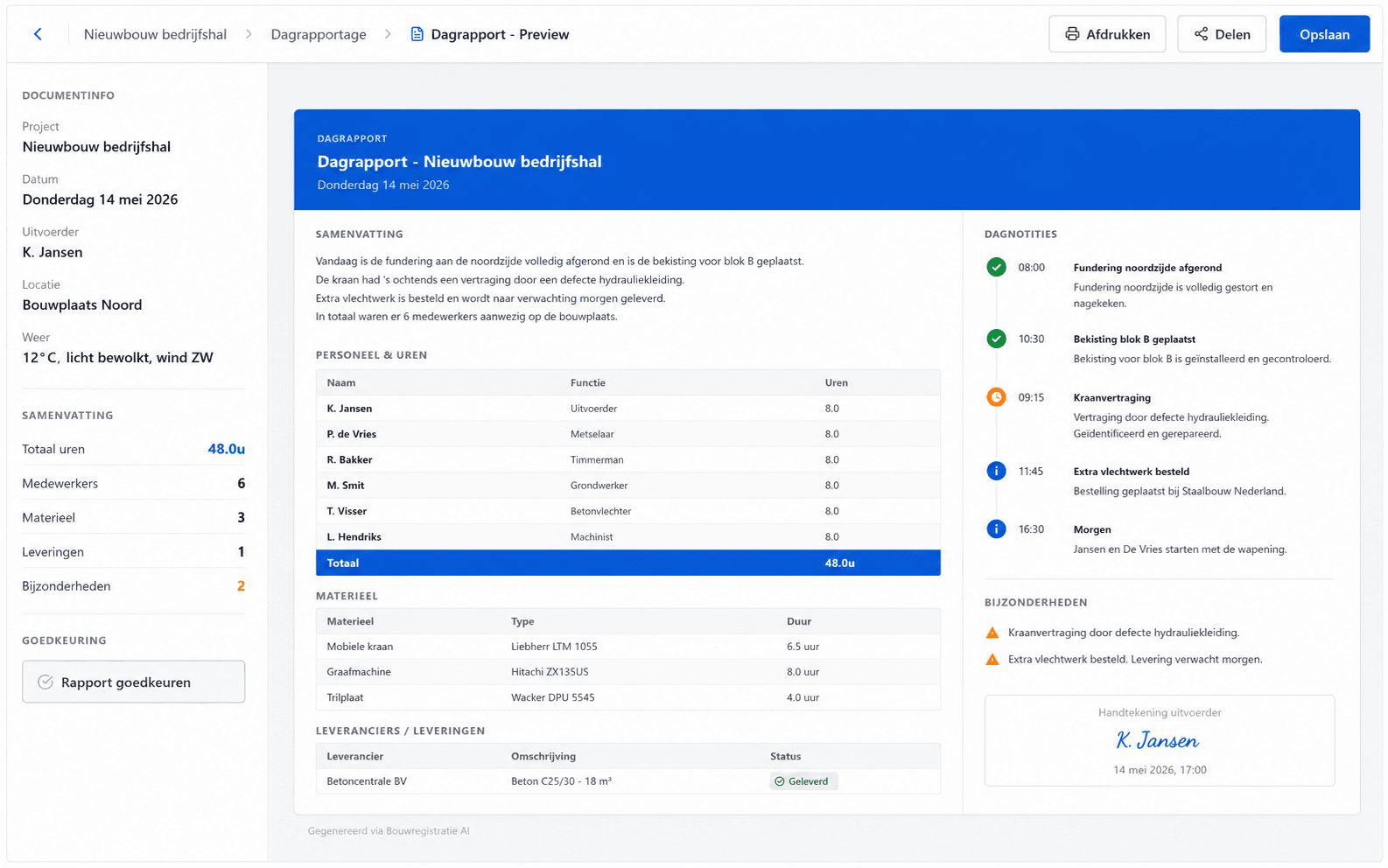
Task: Click green checkmark icon at 08:00 note
Action: coord(996,268)
